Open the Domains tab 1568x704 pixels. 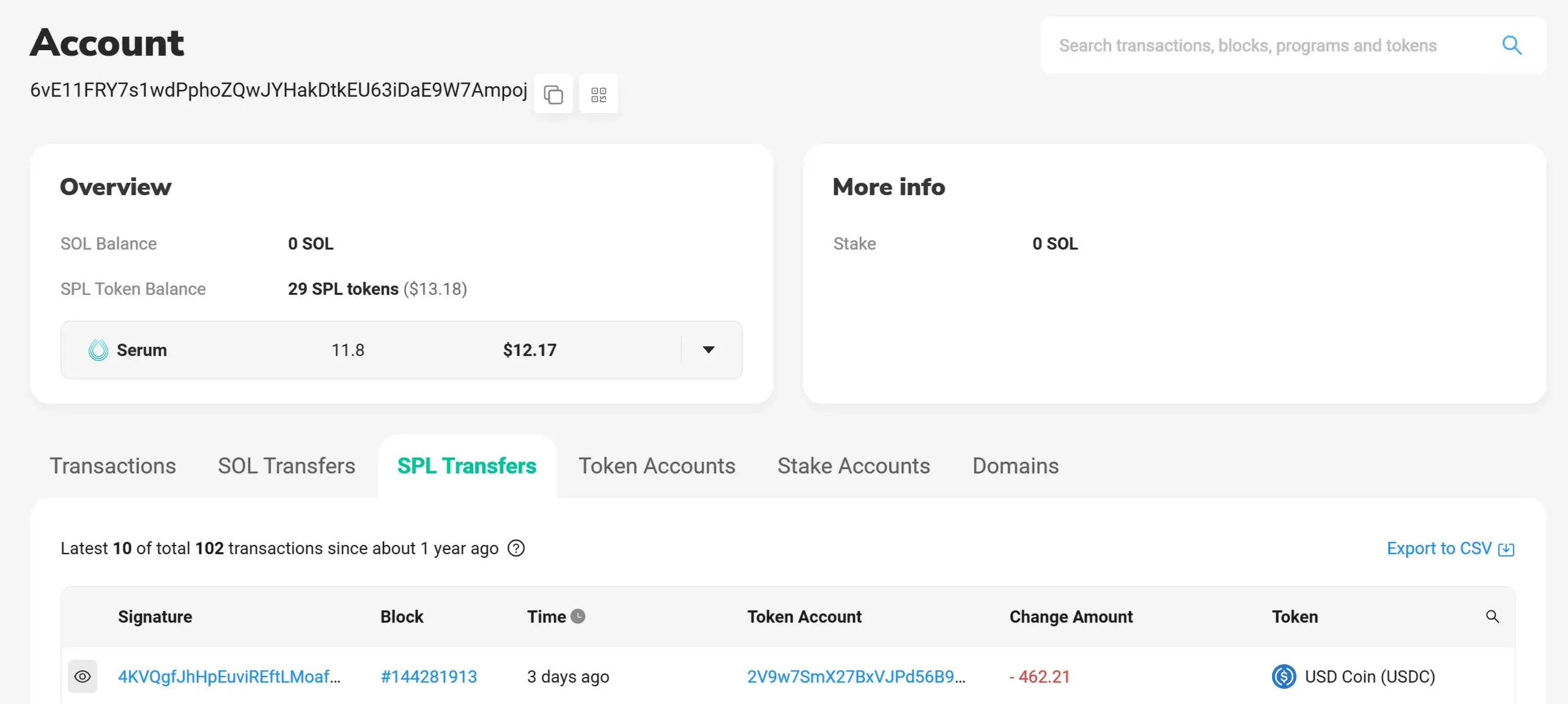pyautogui.click(x=1015, y=466)
